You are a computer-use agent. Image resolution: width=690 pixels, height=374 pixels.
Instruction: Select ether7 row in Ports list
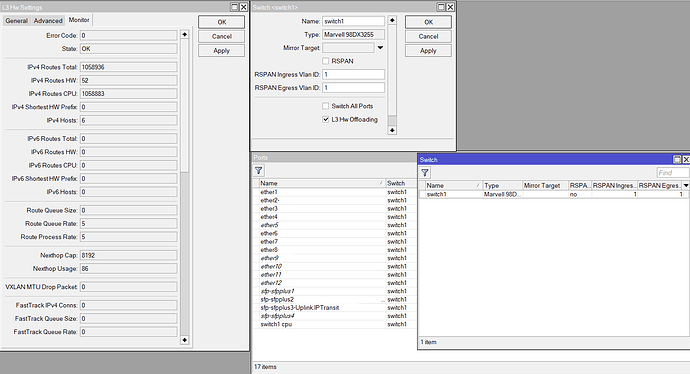tap(334, 242)
